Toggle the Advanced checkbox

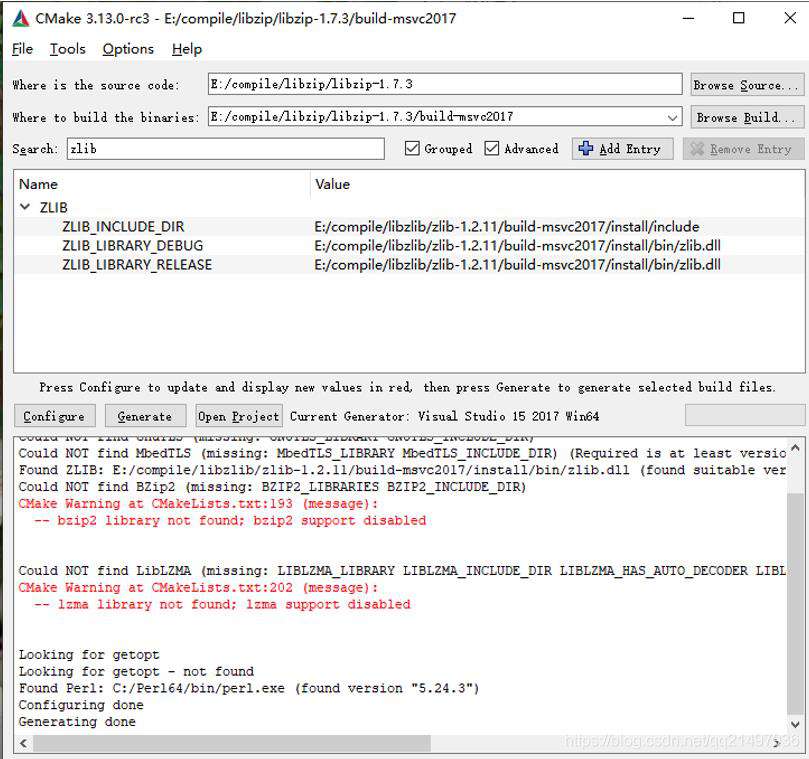(x=492, y=149)
